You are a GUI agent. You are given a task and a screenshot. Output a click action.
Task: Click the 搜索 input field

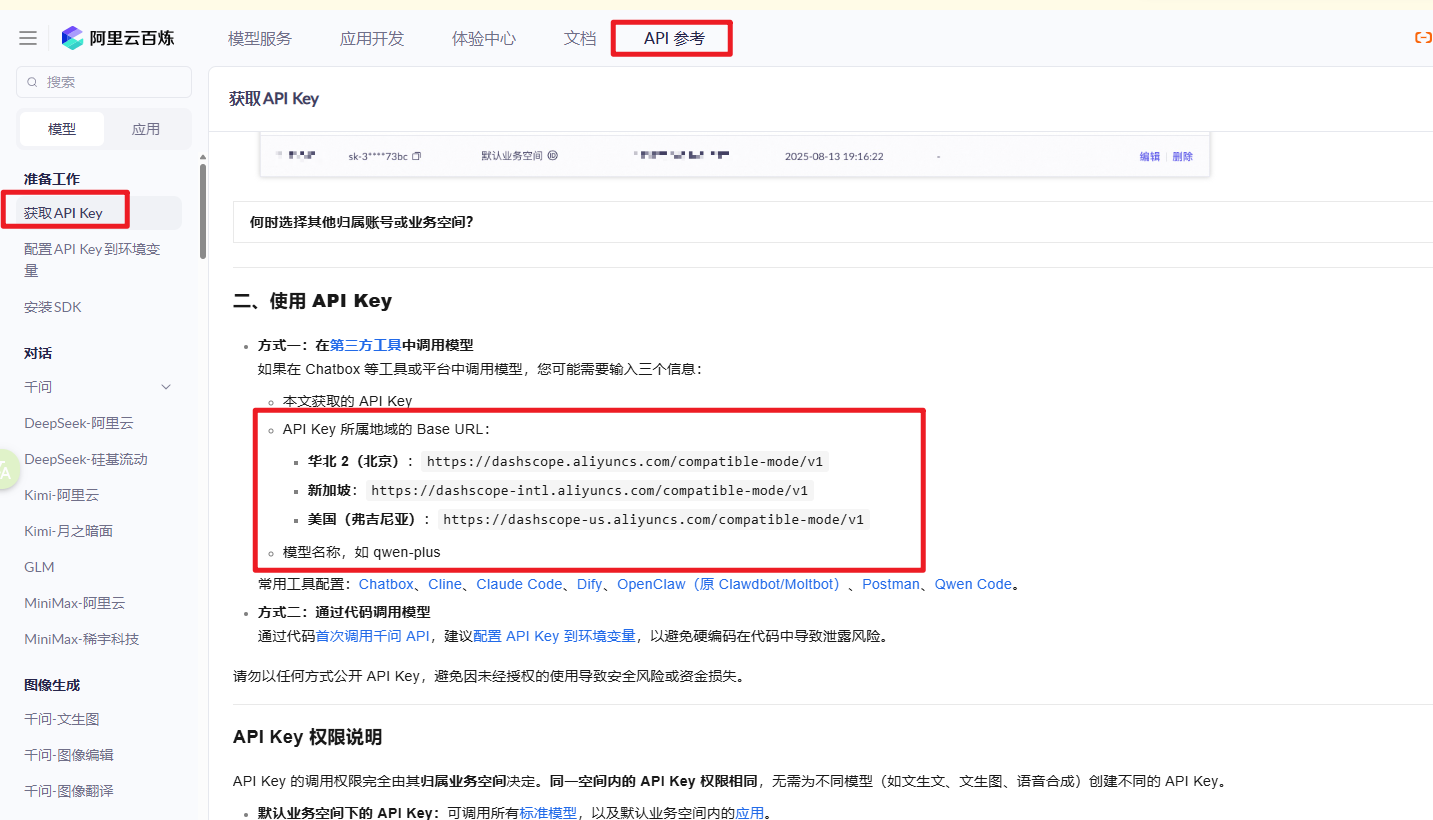click(x=104, y=82)
